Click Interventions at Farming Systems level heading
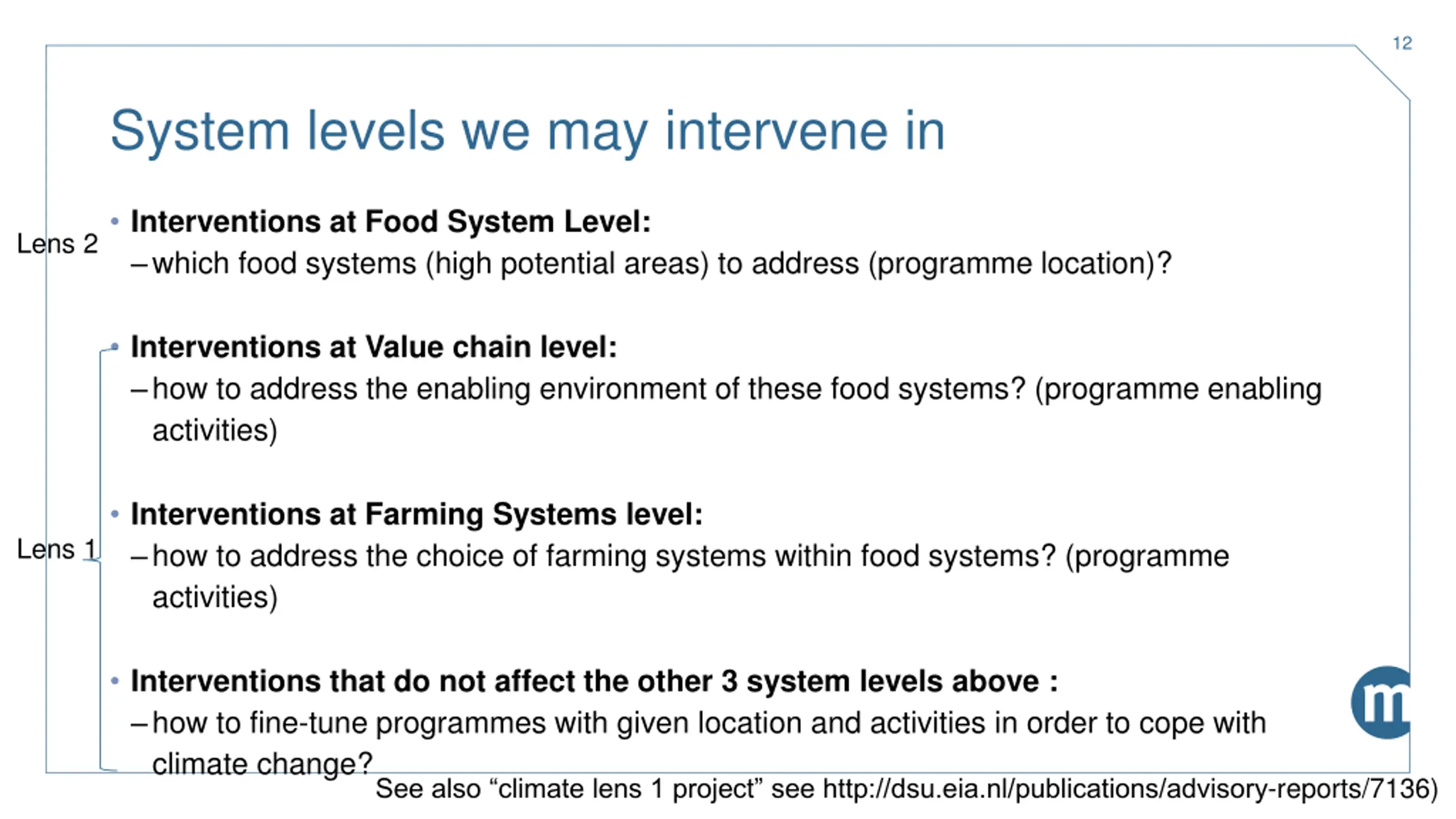Viewport: 1456px width, 819px height. coord(417,514)
